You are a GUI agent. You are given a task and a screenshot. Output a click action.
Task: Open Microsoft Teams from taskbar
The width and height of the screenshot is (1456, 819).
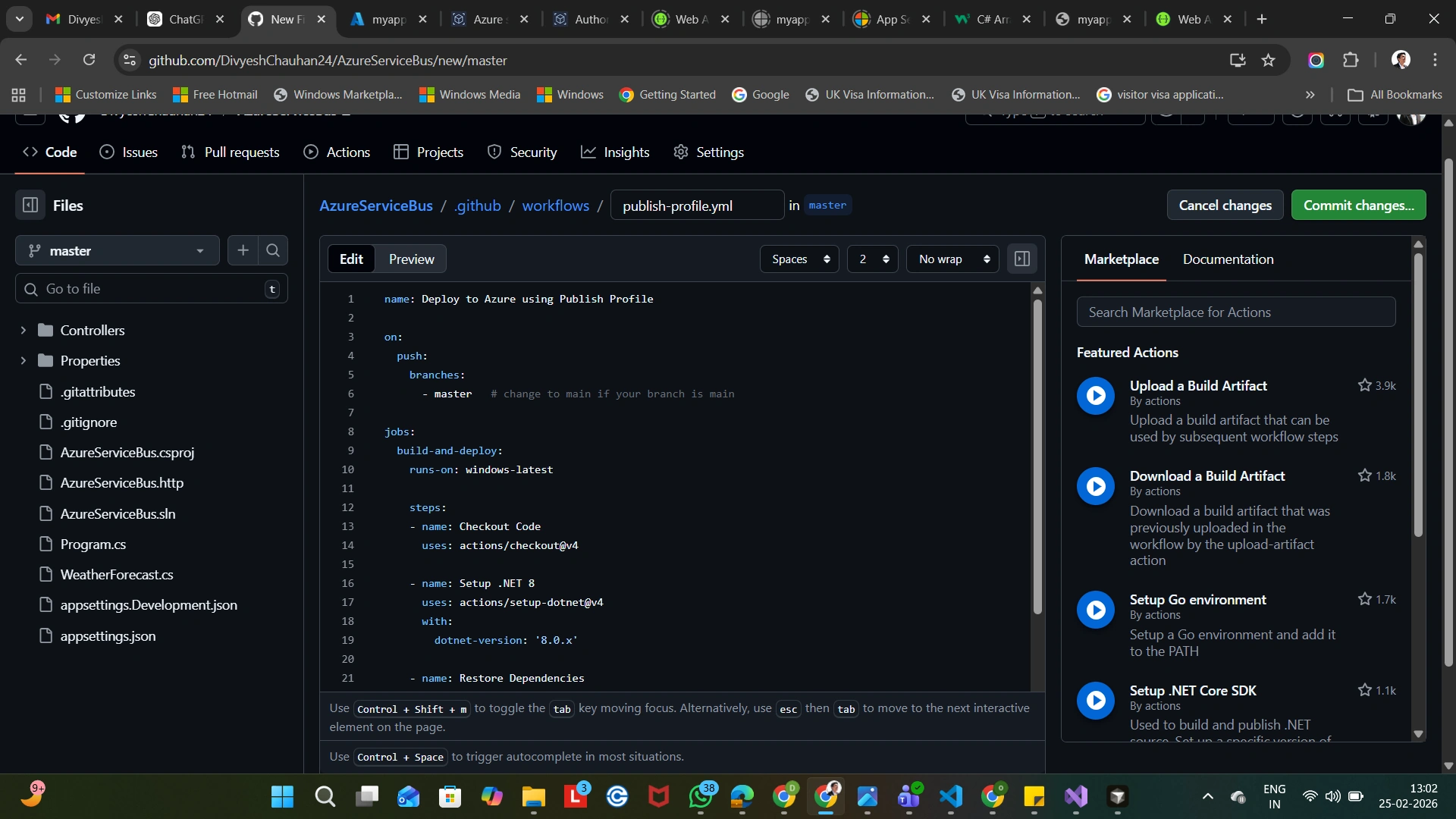pyautogui.click(x=908, y=796)
